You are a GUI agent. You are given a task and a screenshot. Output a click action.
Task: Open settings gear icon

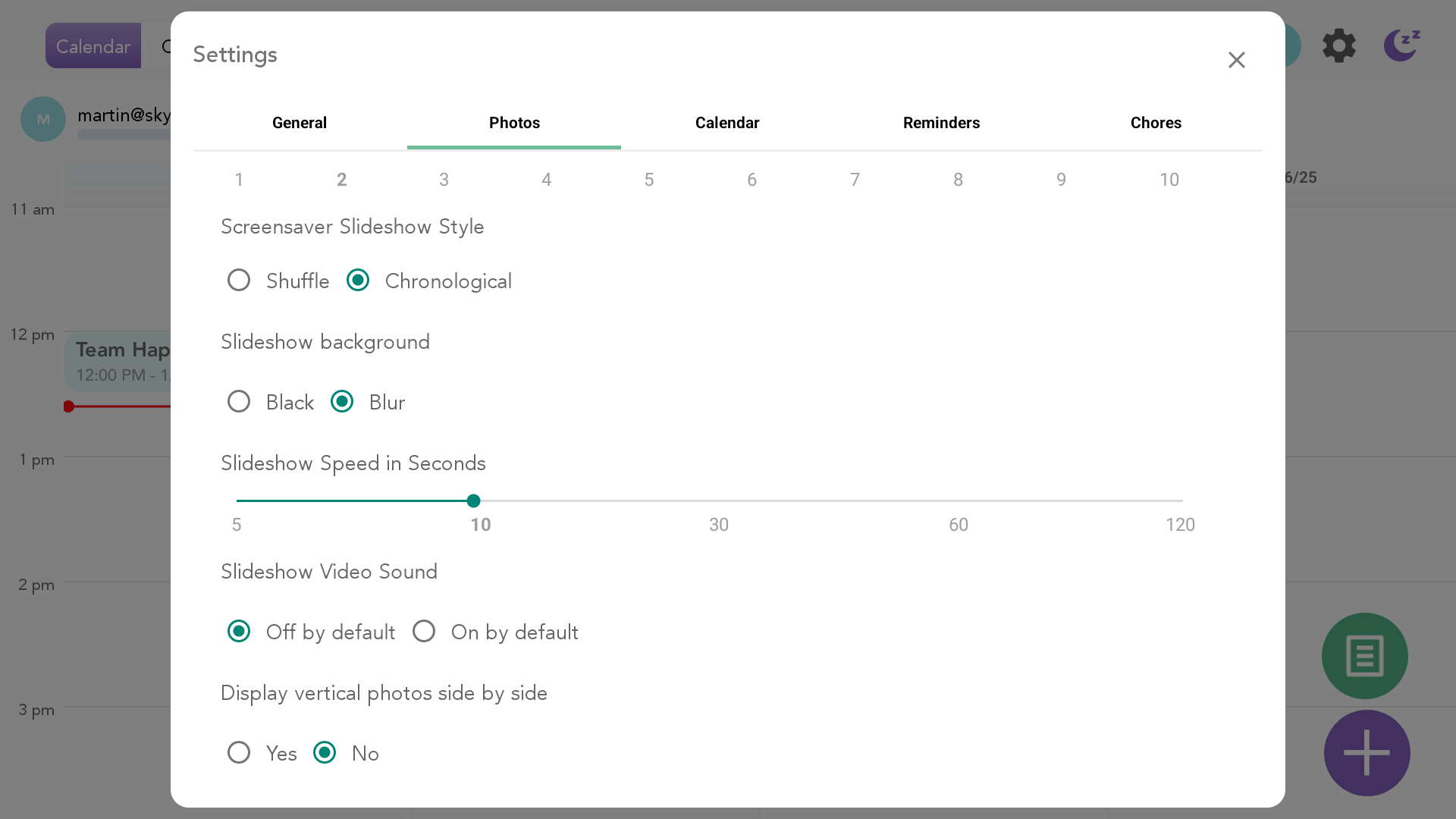pyautogui.click(x=1338, y=45)
